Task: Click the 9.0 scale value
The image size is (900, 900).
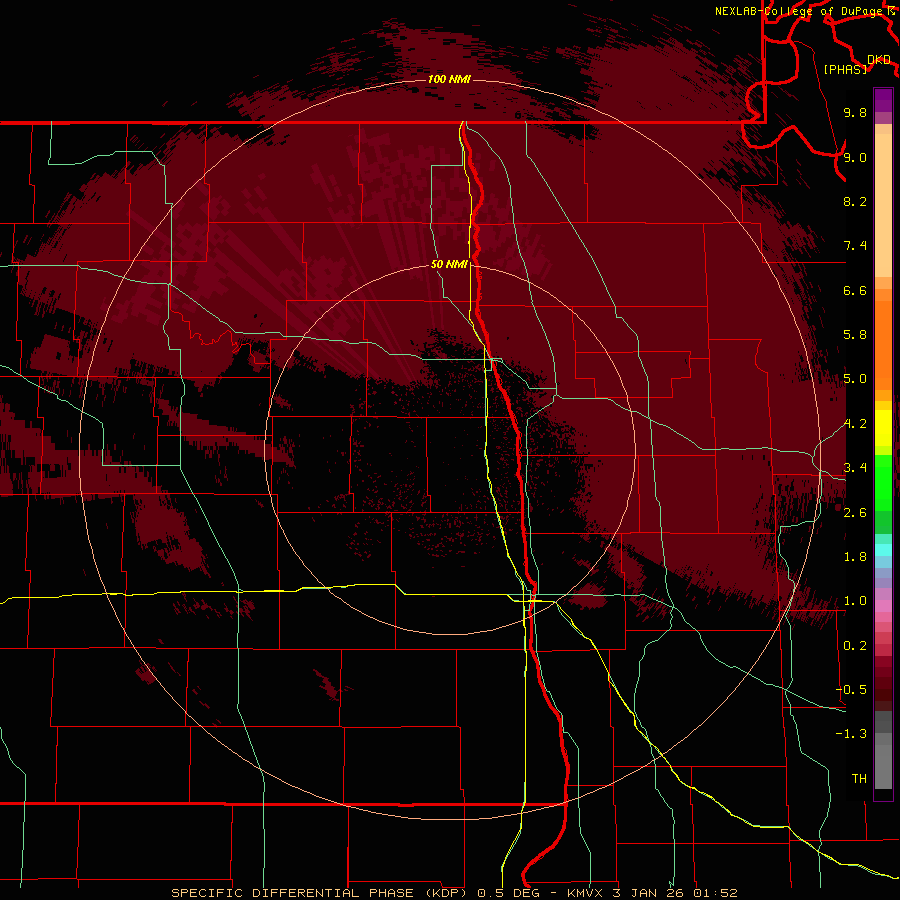Action: click(x=855, y=157)
